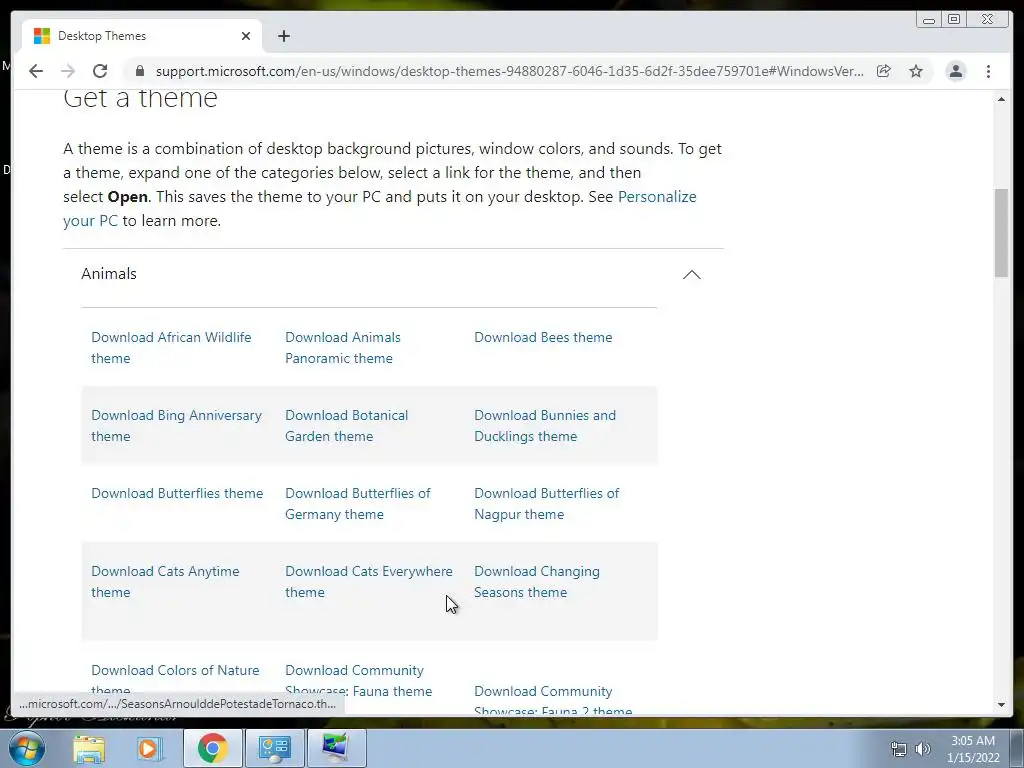
Task: Click the network tray icon
Action: [x=899, y=749]
